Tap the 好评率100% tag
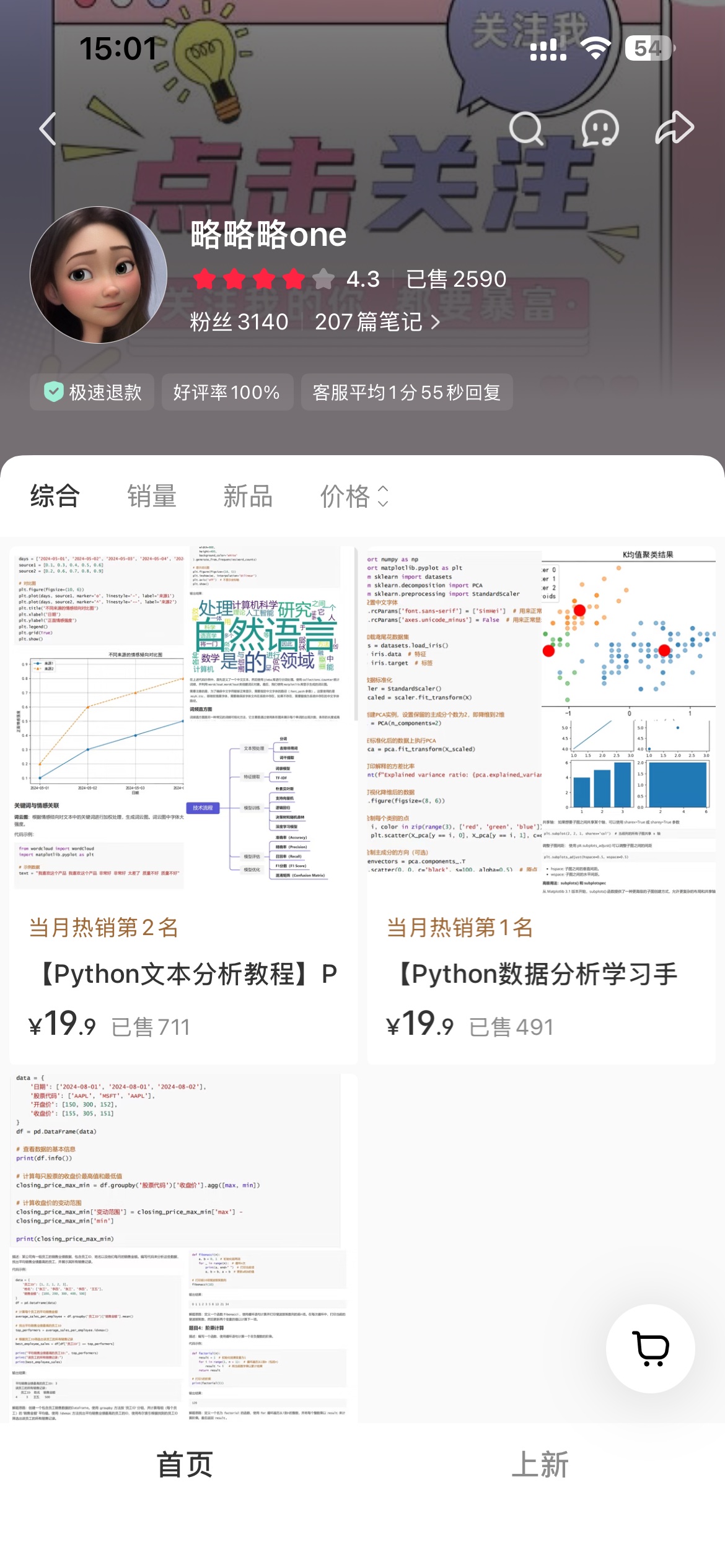Image resolution: width=725 pixels, height=1568 pixels. pyautogui.click(x=227, y=392)
